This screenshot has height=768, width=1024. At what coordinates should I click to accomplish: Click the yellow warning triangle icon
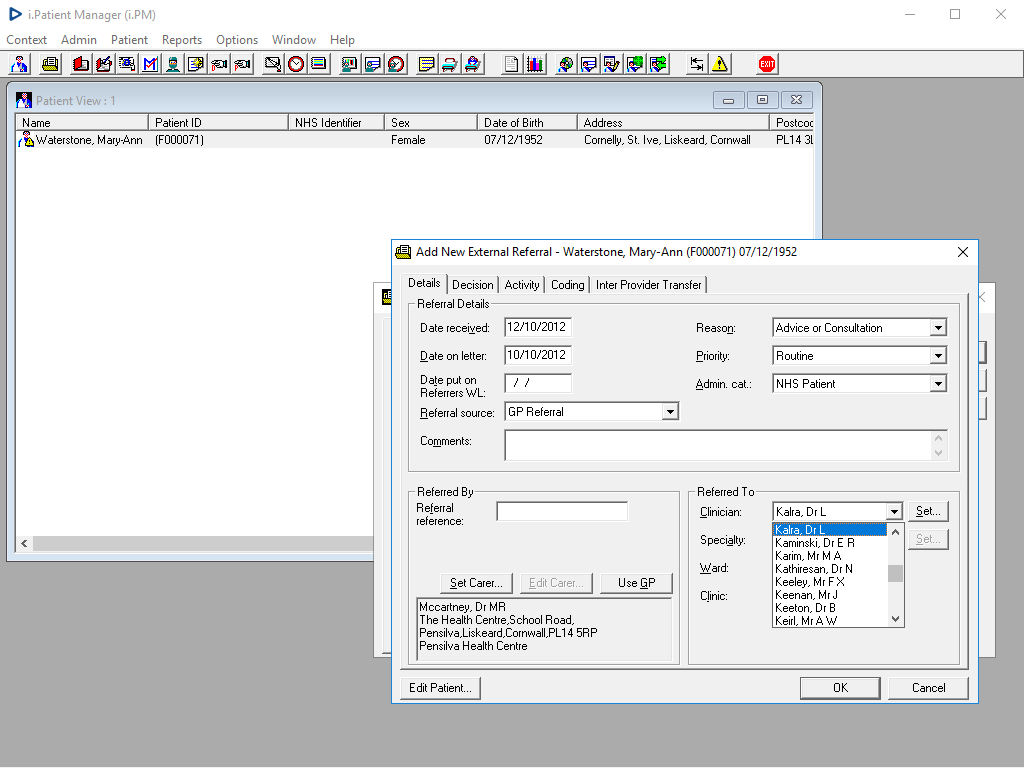click(x=720, y=64)
